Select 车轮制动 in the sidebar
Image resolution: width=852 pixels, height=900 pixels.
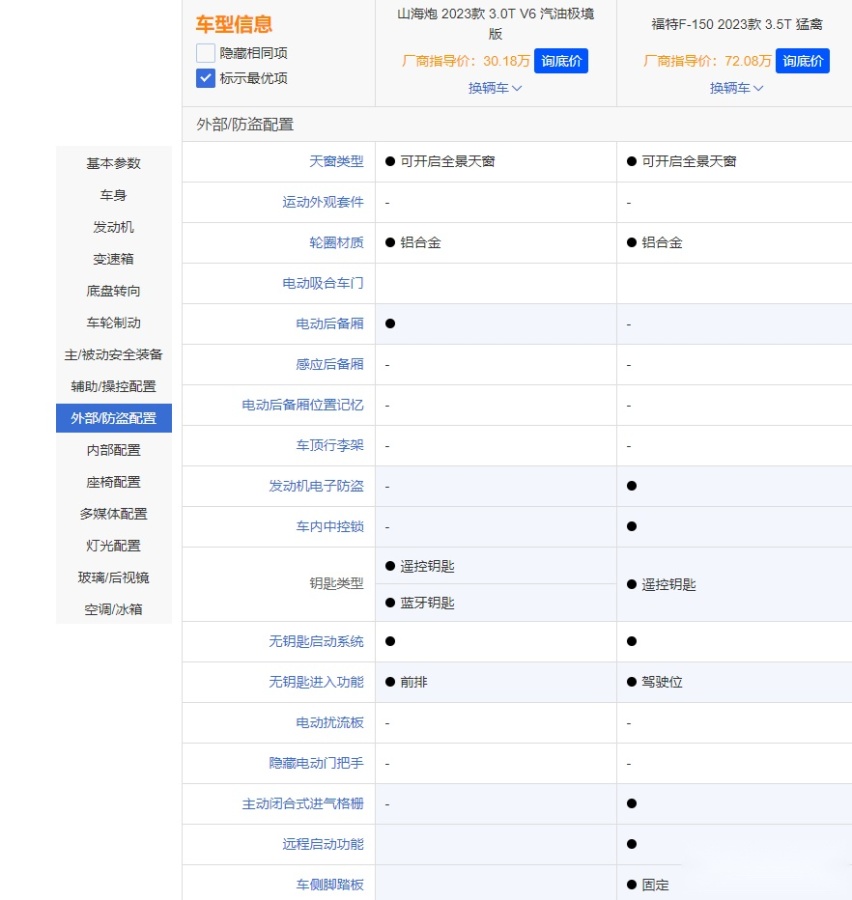point(114,323)
